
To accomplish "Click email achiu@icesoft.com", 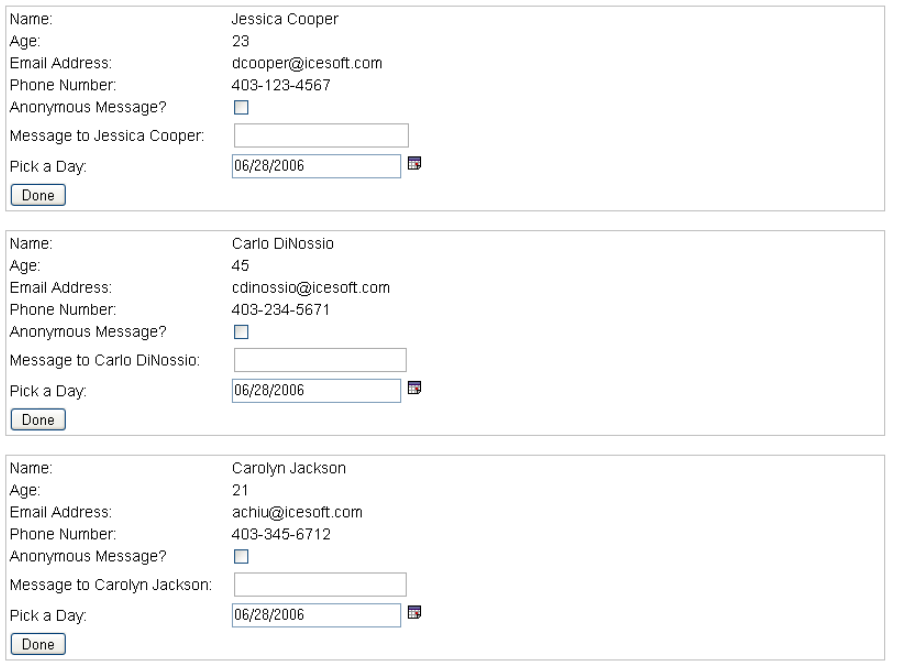I will tap(296, 512).
